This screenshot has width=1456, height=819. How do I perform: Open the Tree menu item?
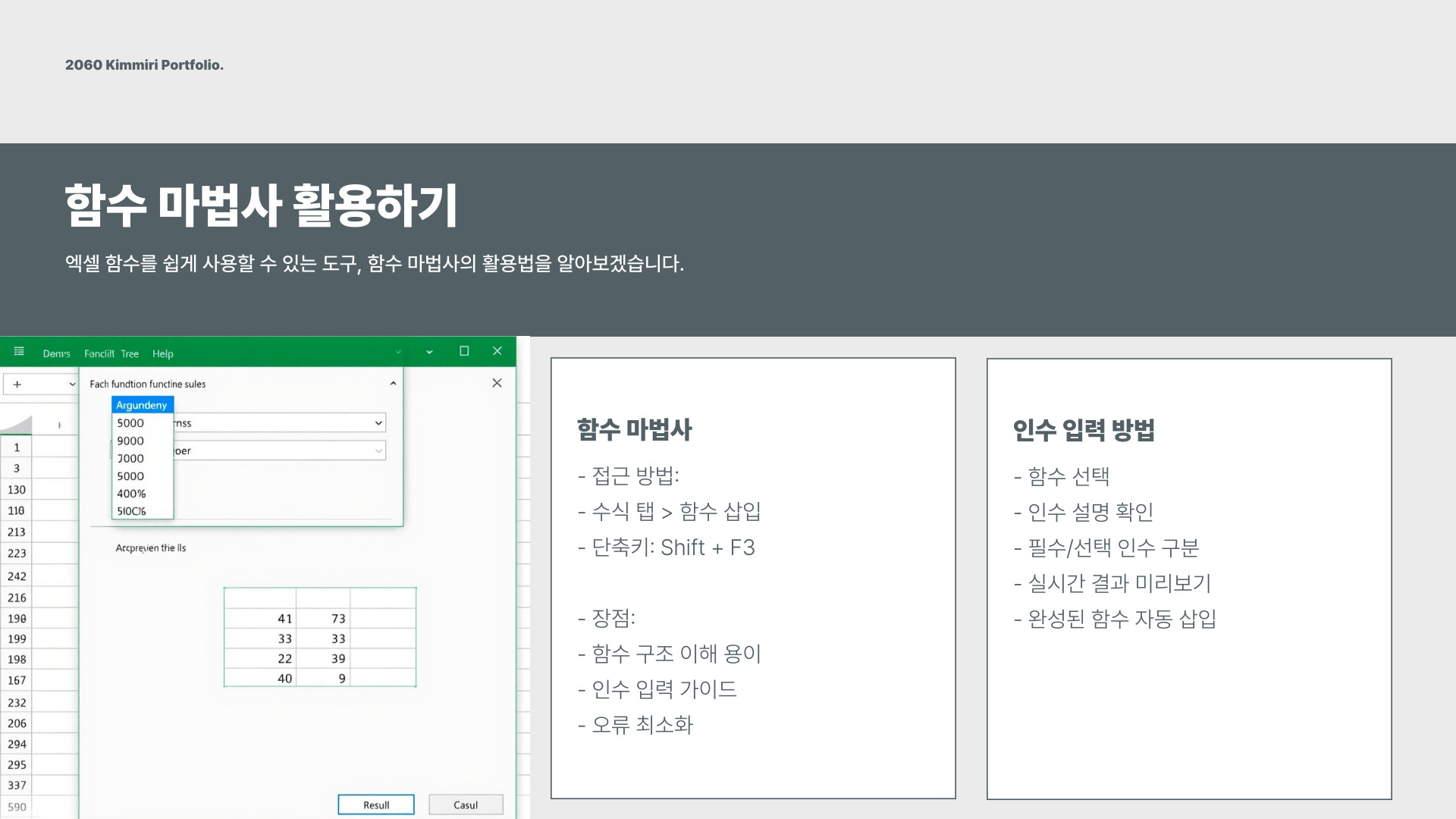coord(130,353)
